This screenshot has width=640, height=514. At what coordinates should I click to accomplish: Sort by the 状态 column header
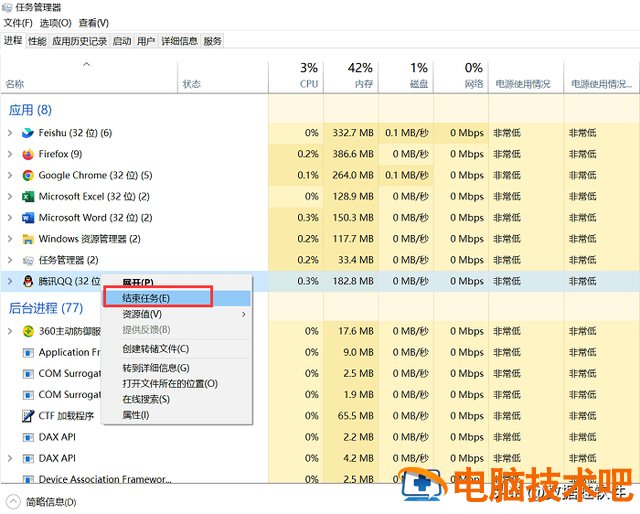tap(223, 76)
